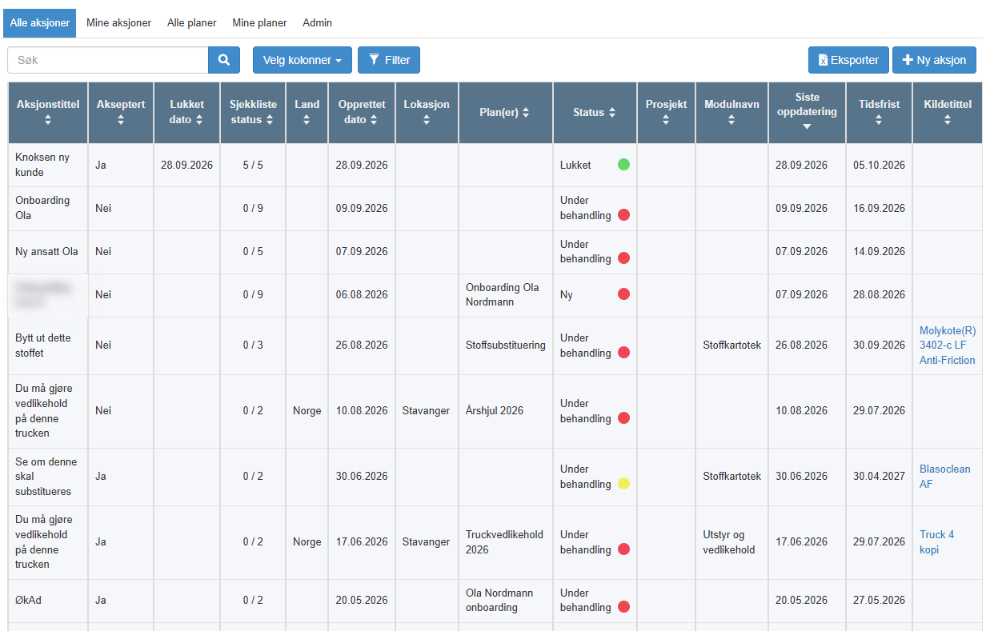This screenshot has height=631, width=986.
Task: Open the Filter button
Action: (389, 60)
